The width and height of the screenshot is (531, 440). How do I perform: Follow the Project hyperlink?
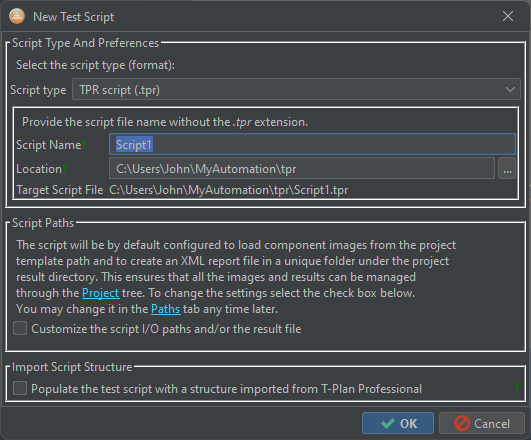coord(101,293)
